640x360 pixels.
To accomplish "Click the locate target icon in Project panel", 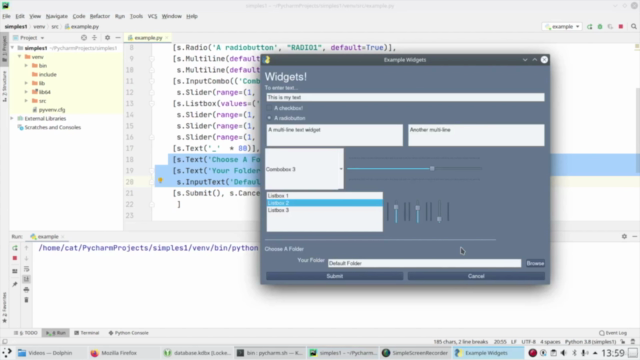I will click(x=84, y=38).
